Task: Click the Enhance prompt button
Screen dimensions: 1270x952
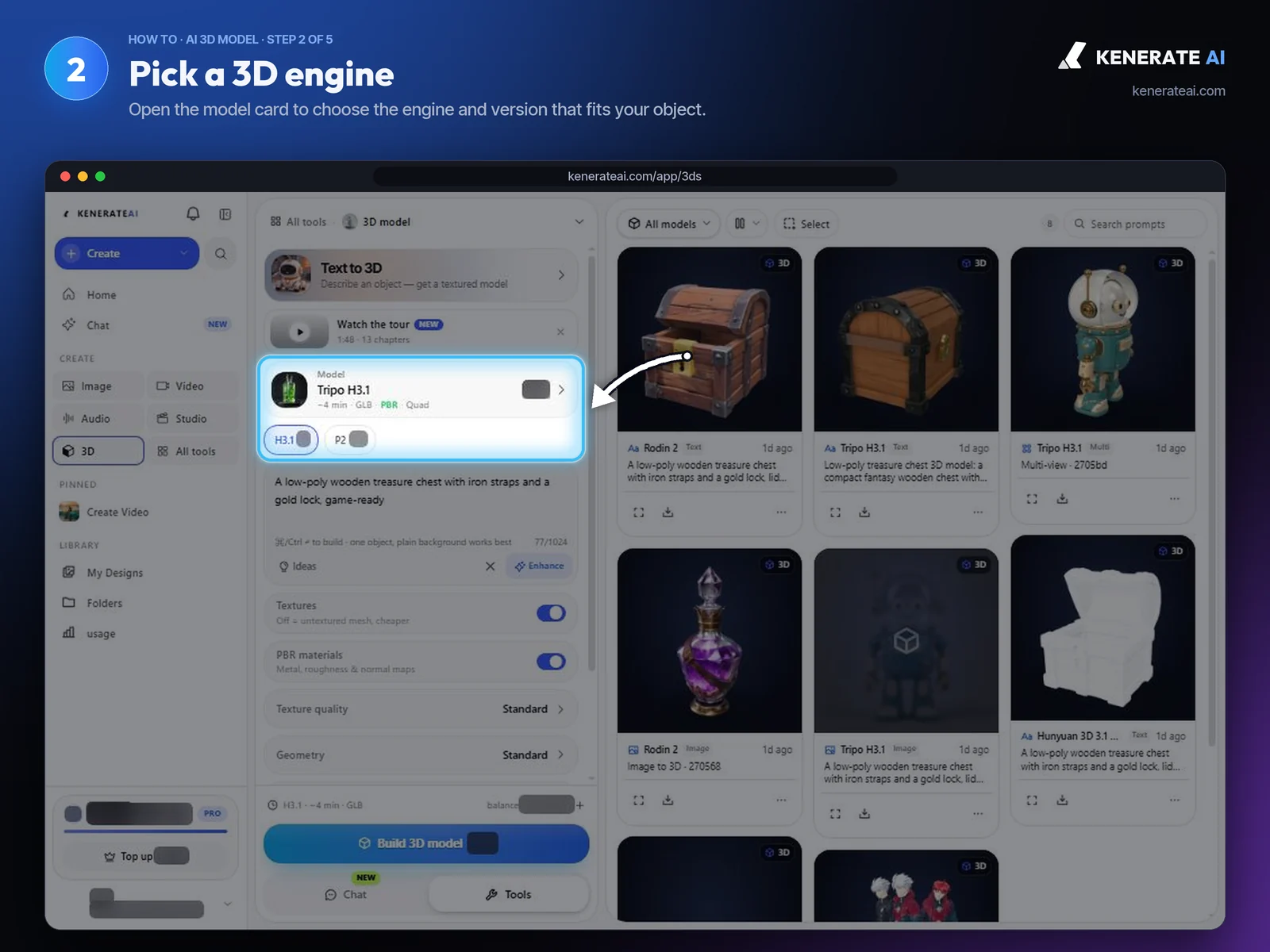Action: point(539,566)
